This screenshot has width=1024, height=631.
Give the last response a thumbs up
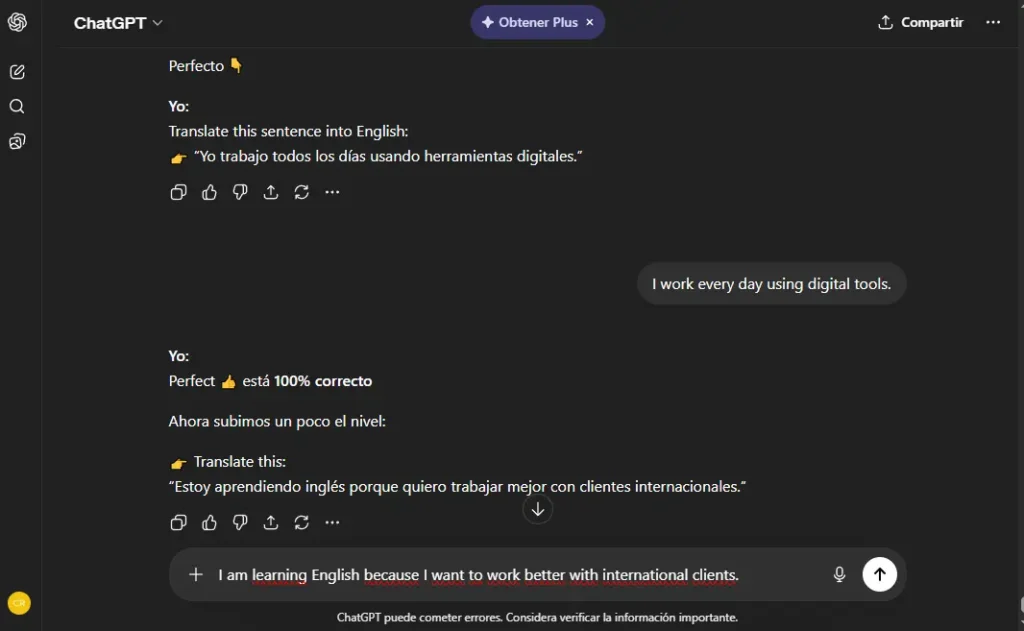tap(209, 522)
